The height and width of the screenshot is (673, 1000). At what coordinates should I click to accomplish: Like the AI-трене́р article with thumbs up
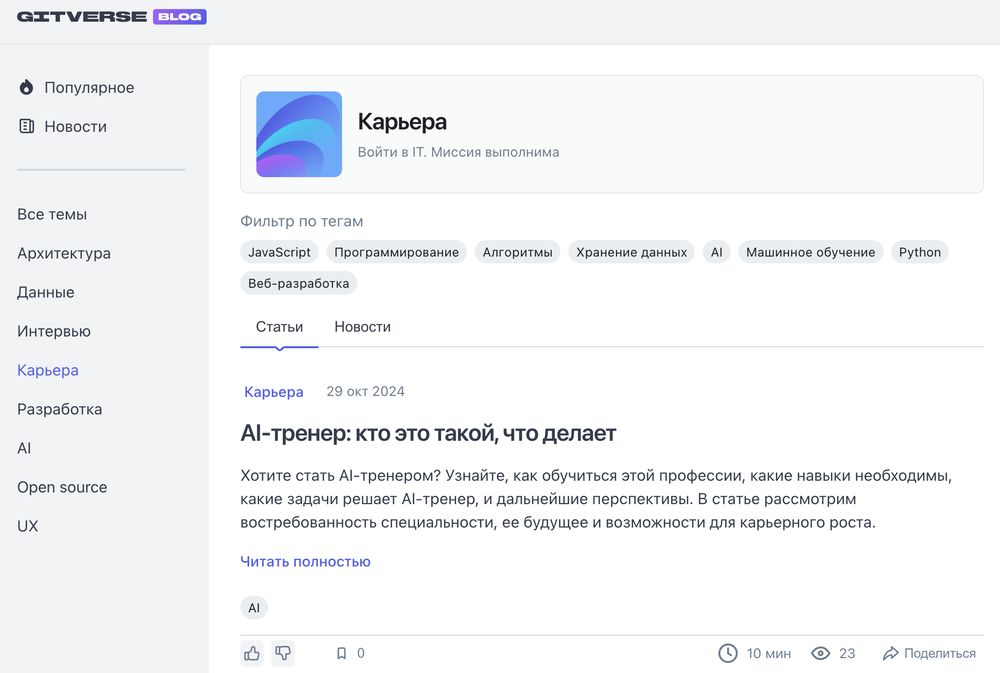252,652
